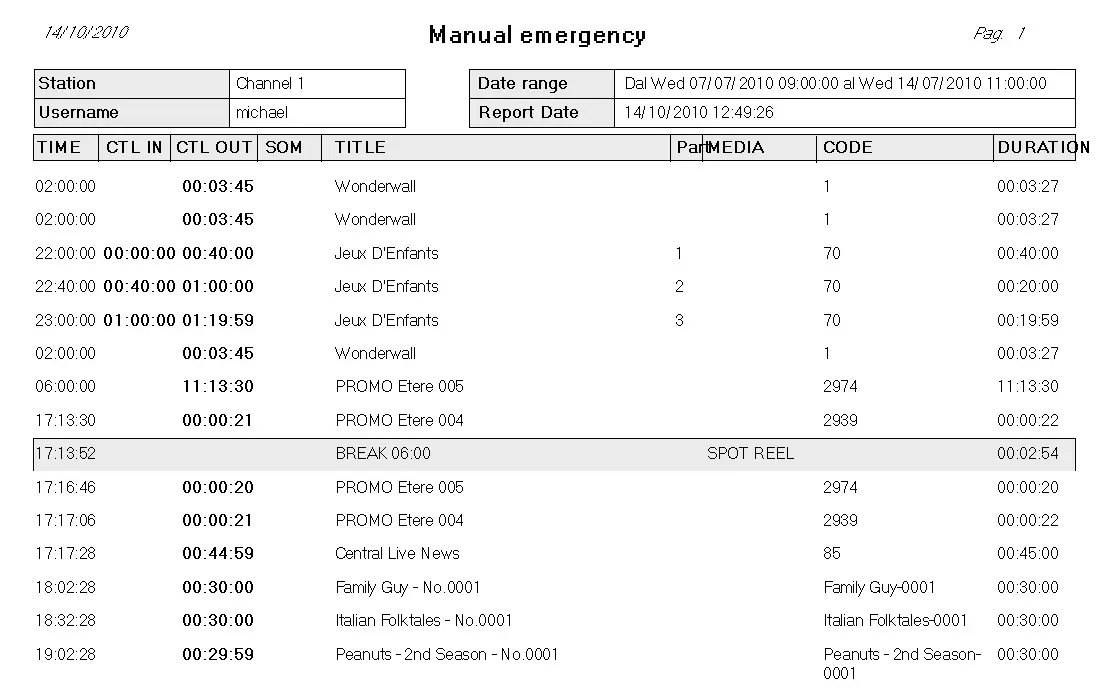Click the MEDIA column header

tap(737, 147)
